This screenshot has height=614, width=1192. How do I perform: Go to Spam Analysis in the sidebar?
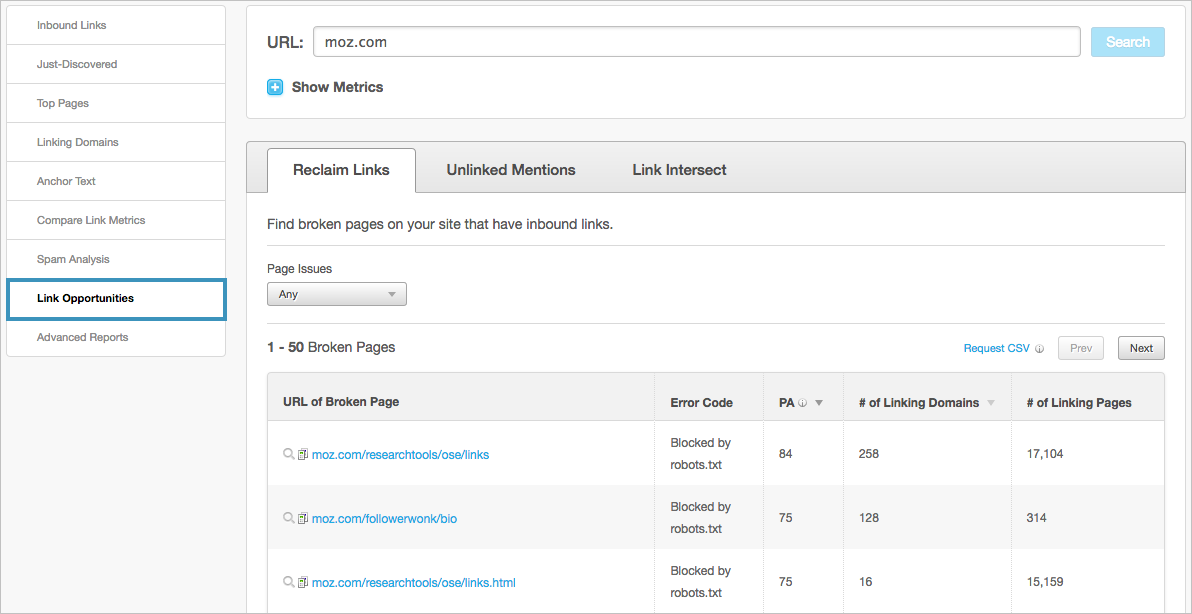tap(116, 259)
